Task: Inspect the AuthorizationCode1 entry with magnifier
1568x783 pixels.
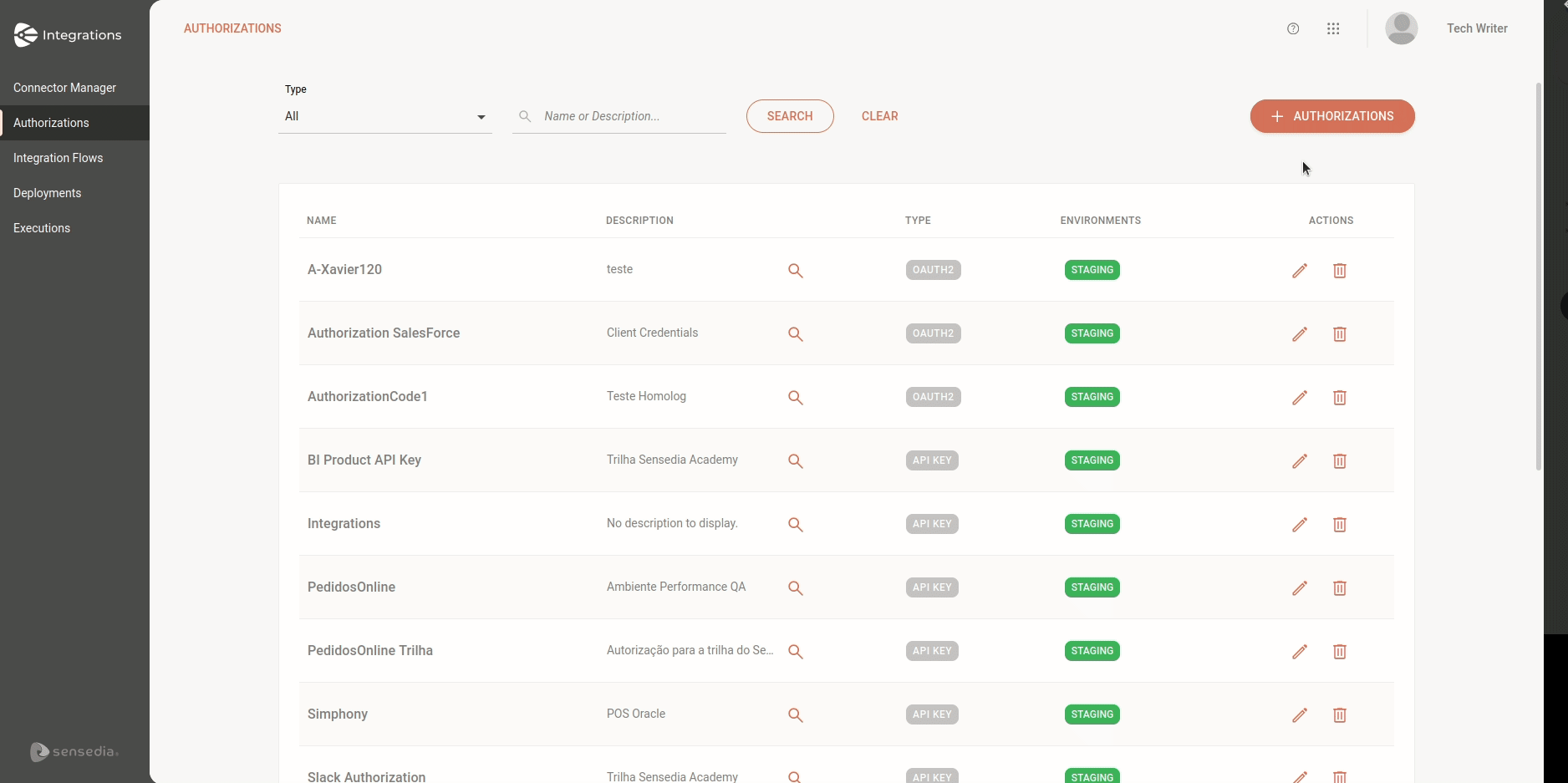Action: click(795, 397)
